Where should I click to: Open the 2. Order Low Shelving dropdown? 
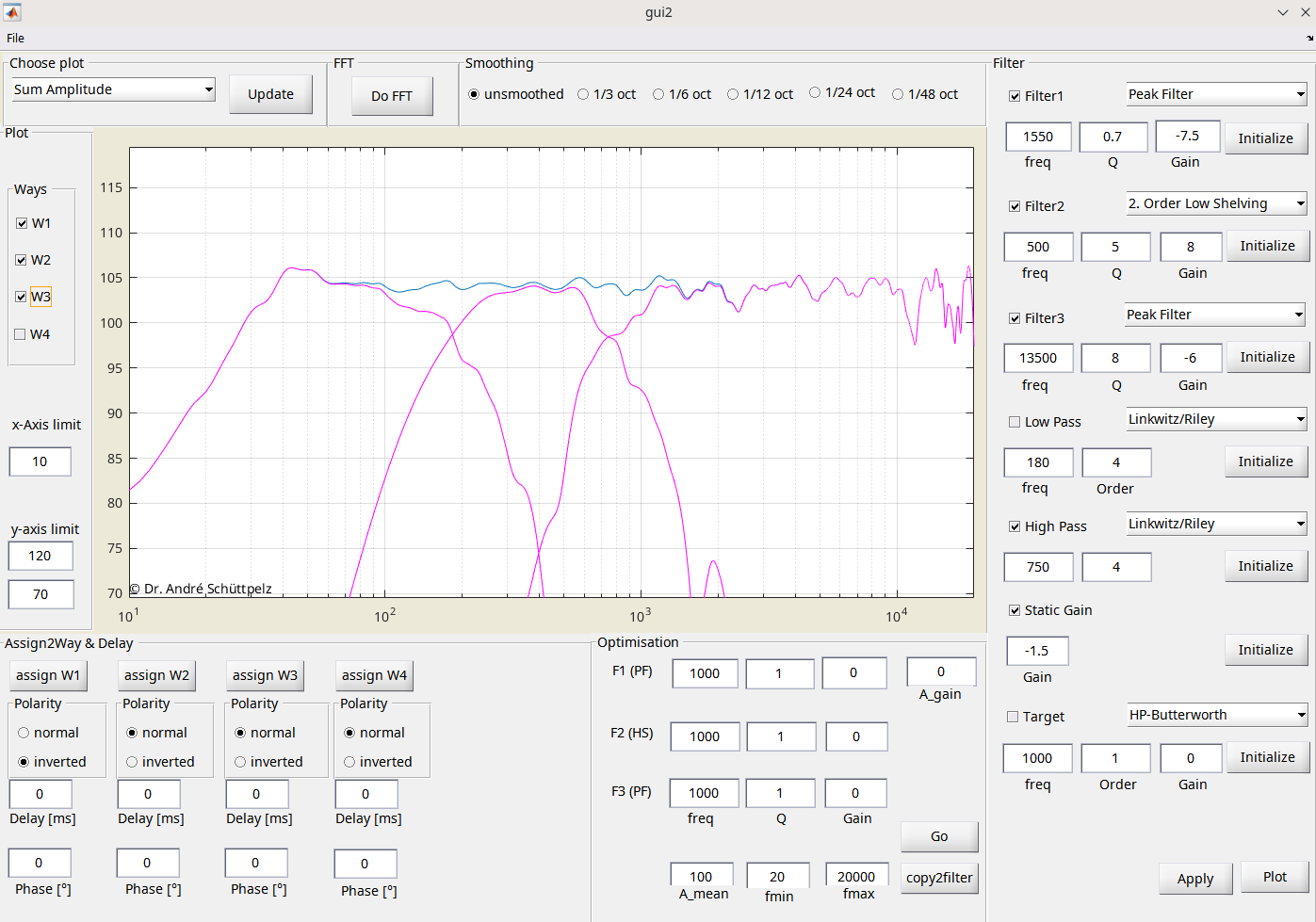click(1216, 203)
